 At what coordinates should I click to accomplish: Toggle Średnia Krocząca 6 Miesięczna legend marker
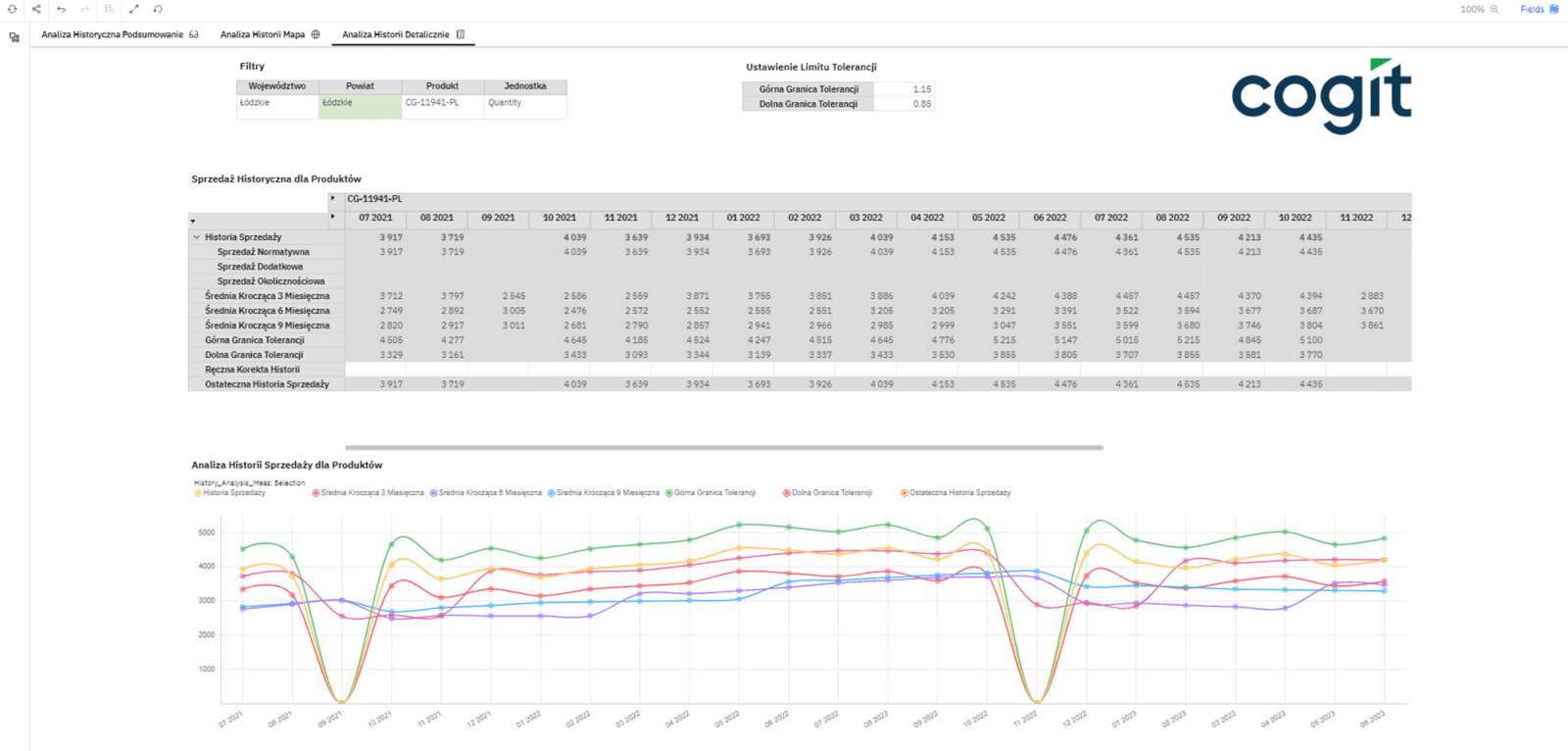coord(433,493)
